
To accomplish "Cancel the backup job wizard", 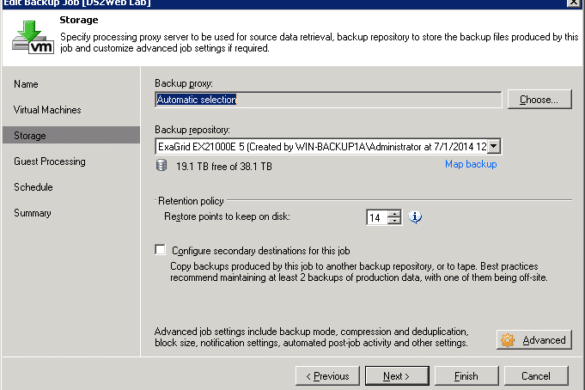I will [536, 376].
